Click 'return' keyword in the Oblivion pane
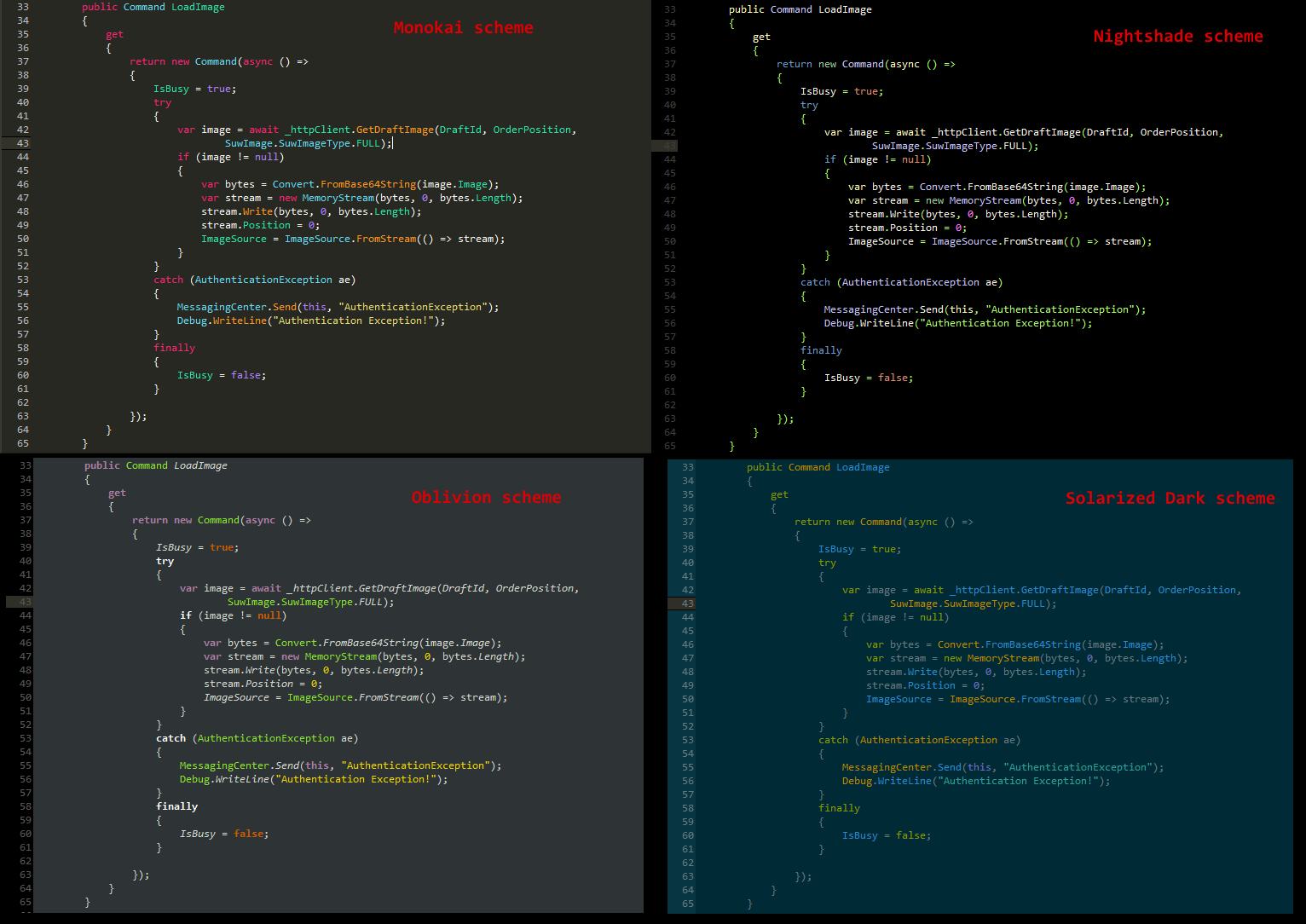 tap(150, 520)
